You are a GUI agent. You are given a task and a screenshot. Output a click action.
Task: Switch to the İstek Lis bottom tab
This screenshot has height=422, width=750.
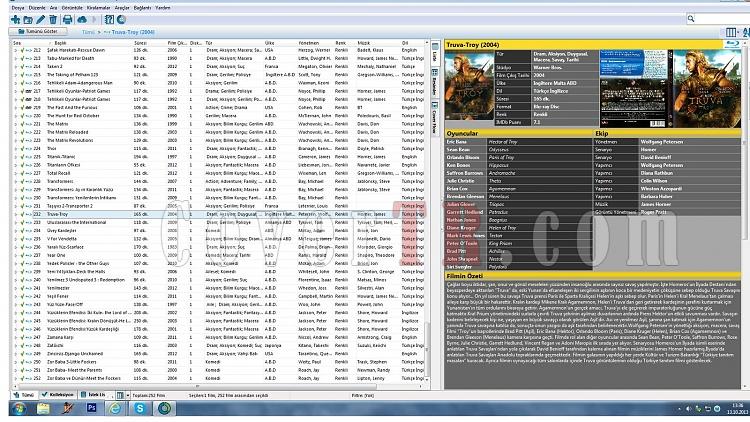(93, 395)
